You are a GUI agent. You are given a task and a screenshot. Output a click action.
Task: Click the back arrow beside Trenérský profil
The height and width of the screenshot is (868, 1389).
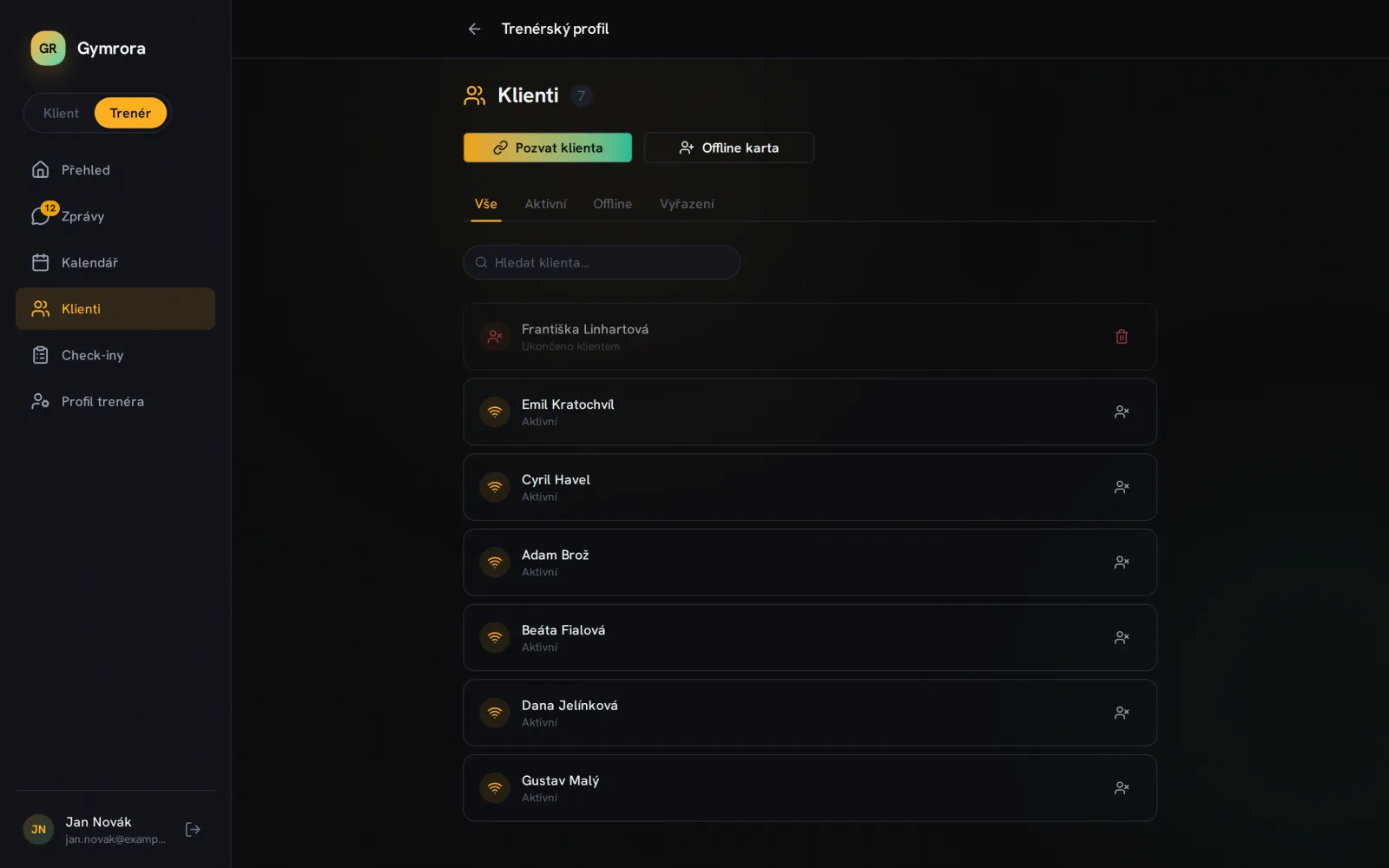[x=474, y=29]
